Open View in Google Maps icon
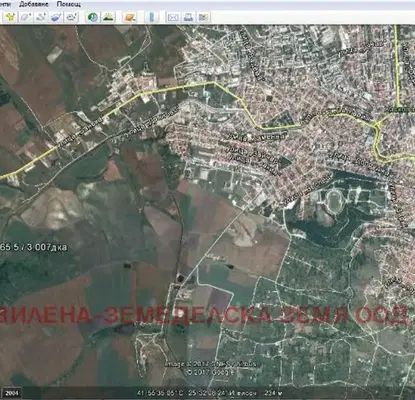Image resolution: width=415 pixels, height=400 pixels. coord(203,17)
